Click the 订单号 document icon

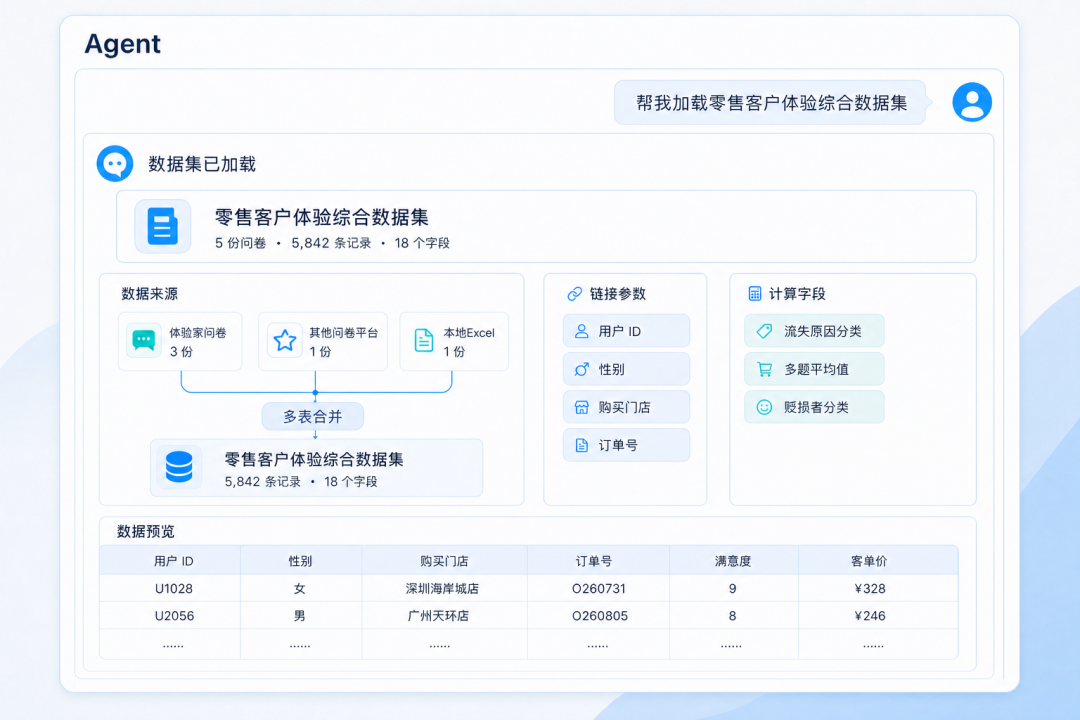coord(581,445)
